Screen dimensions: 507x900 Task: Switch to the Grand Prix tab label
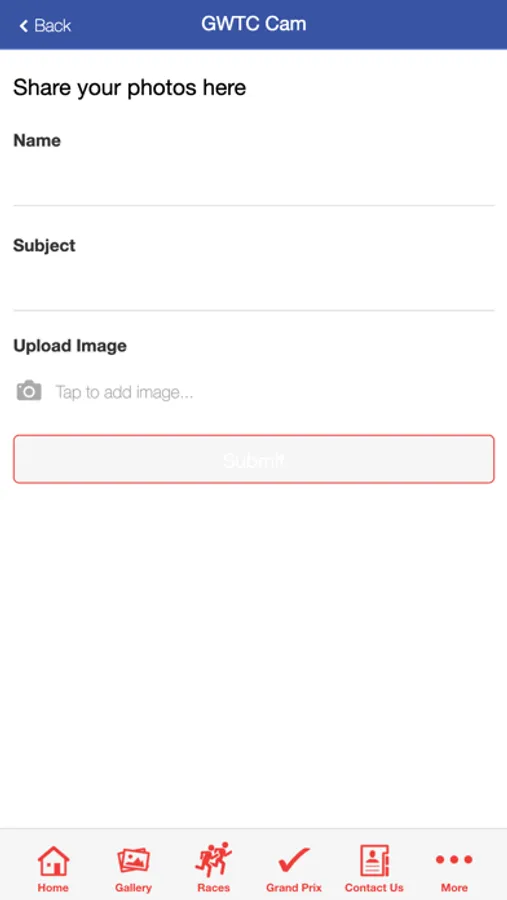(293, 887)
